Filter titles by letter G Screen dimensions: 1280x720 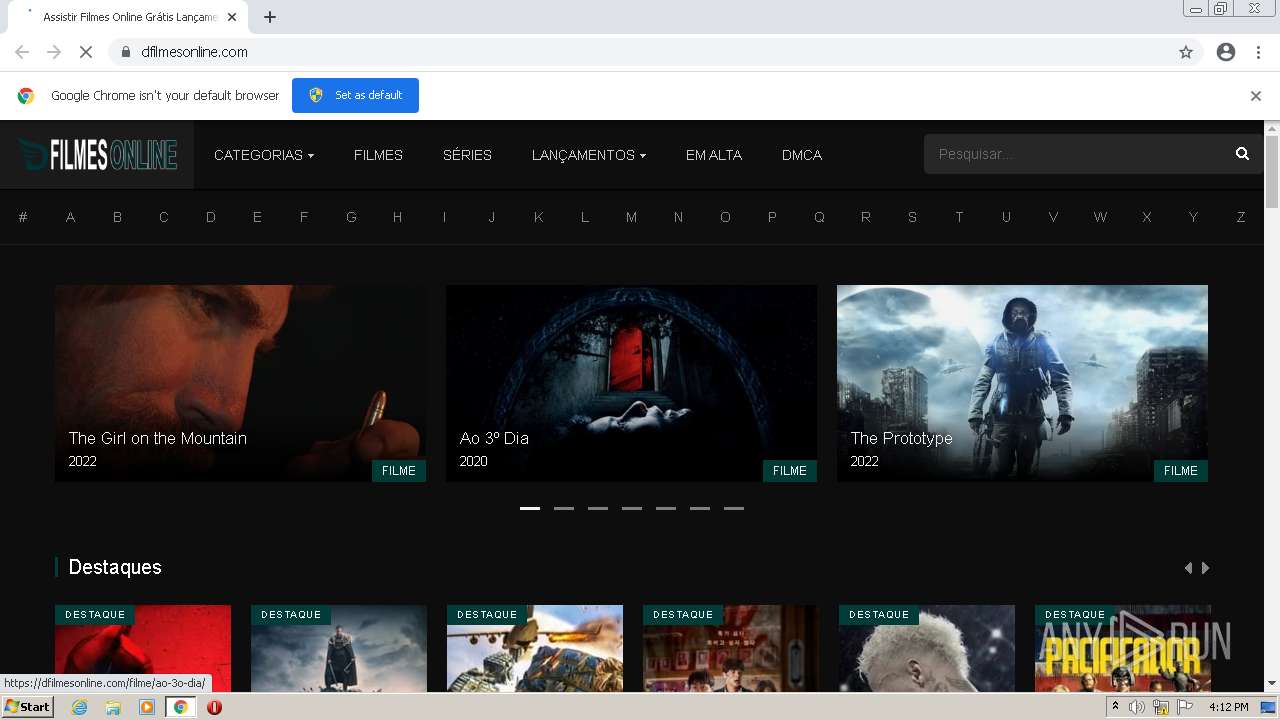point(351,217)
